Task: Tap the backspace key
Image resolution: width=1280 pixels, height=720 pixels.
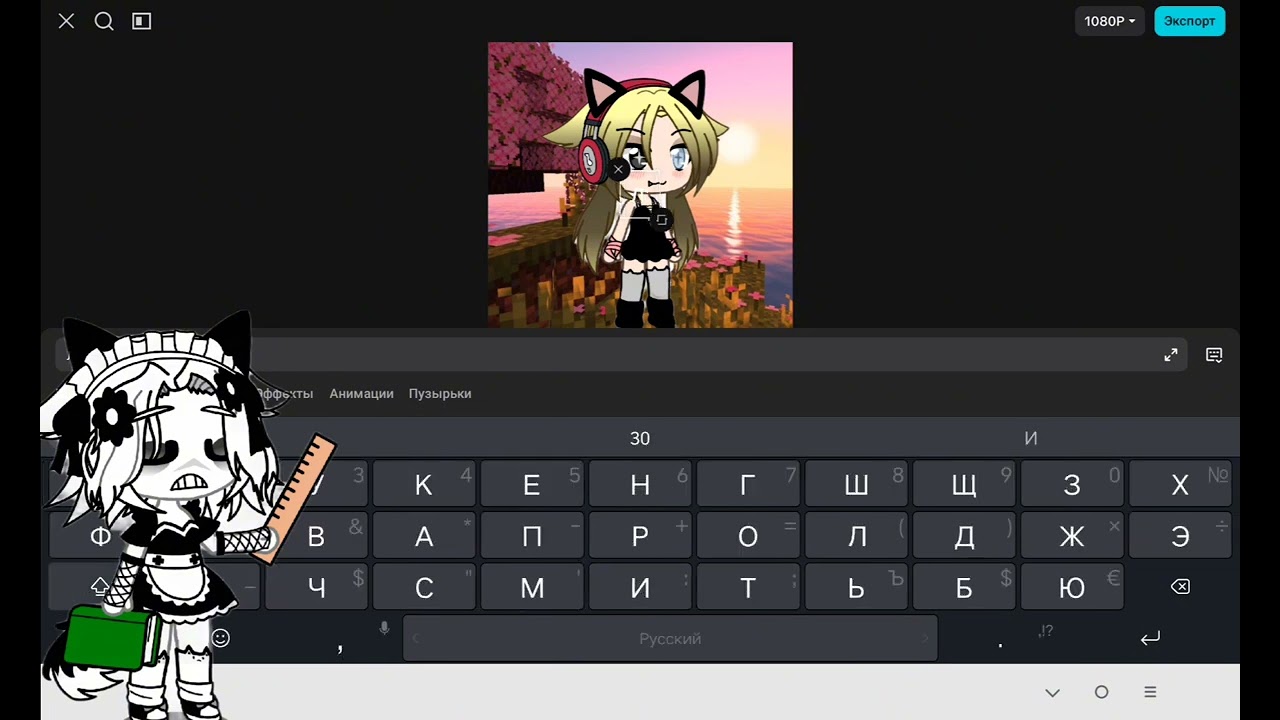Action: click(x=1180, y=587)
